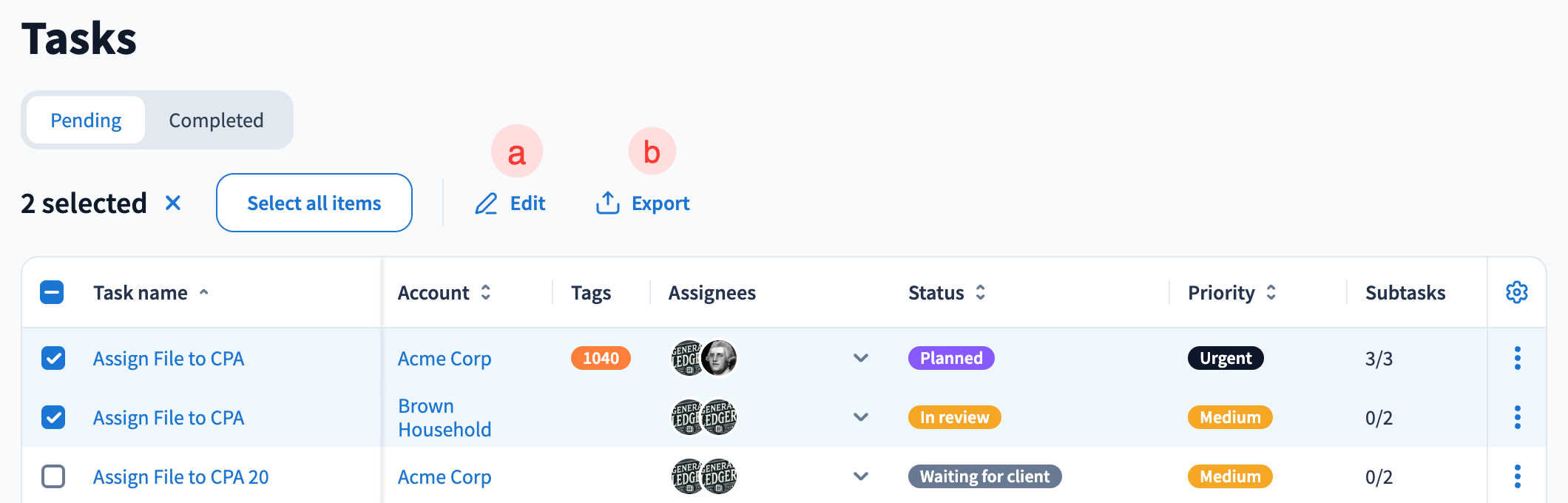This screenshot has height=503, width=1568.
Task: Click the orange 1040 tag
Action: (601, 358)
